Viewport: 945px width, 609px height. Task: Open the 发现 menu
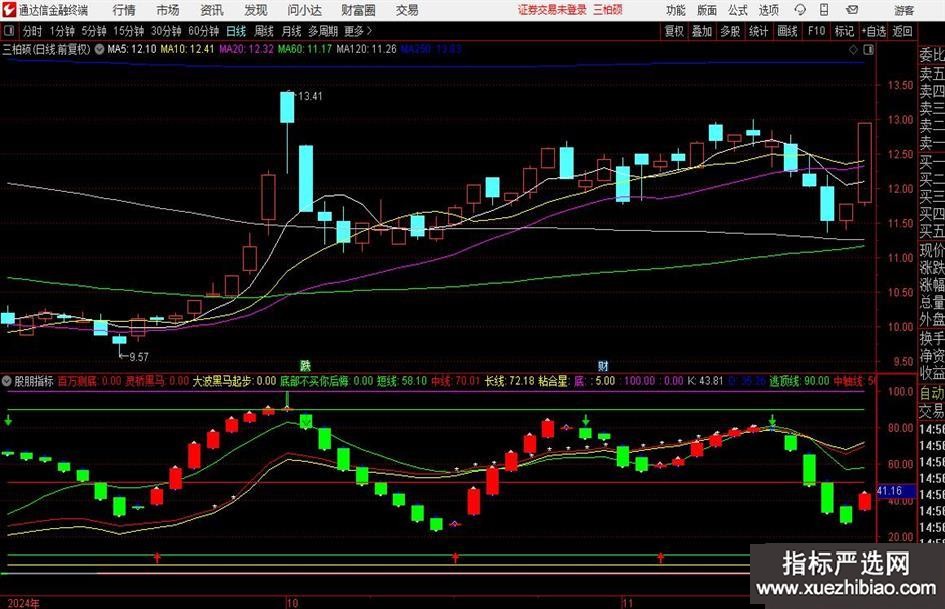pos(256,10)
